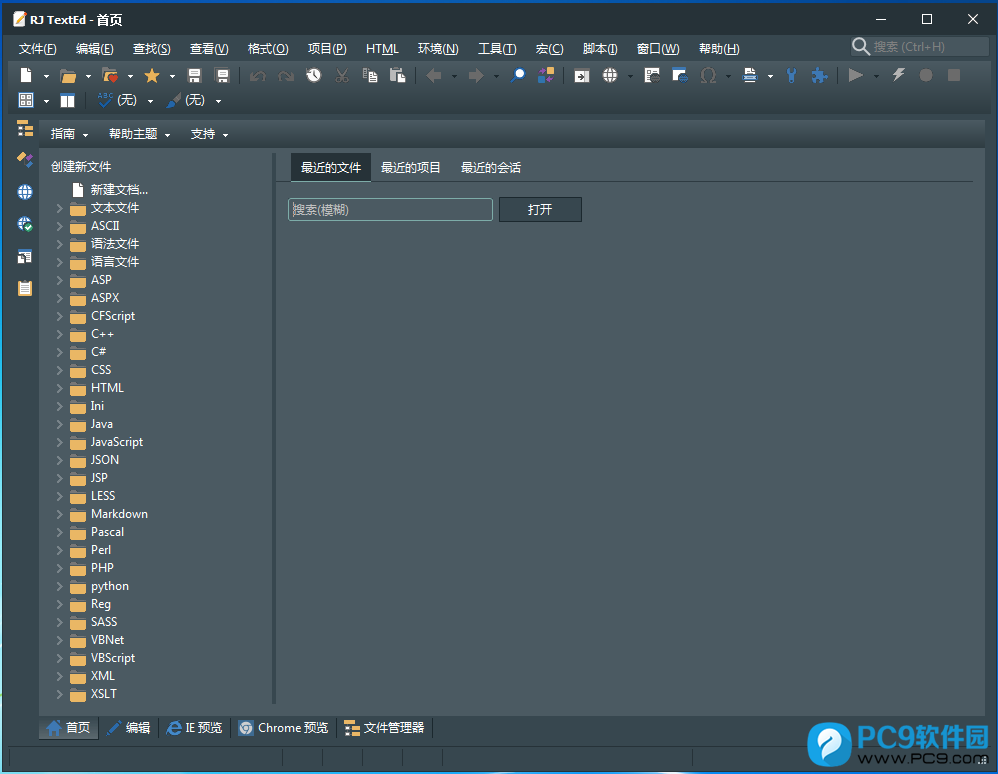Open the new file icon's dropdown arrow

pos(46,76)
